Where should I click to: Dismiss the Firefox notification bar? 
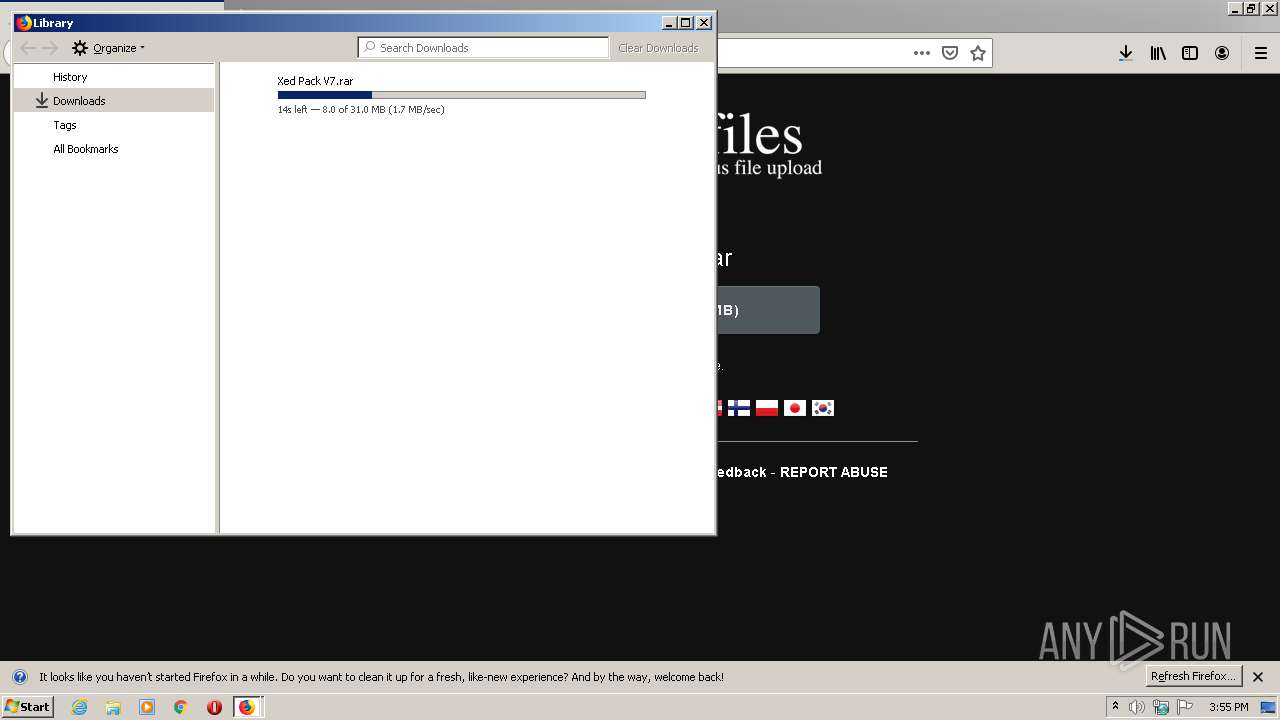[x=1258, y=677]
